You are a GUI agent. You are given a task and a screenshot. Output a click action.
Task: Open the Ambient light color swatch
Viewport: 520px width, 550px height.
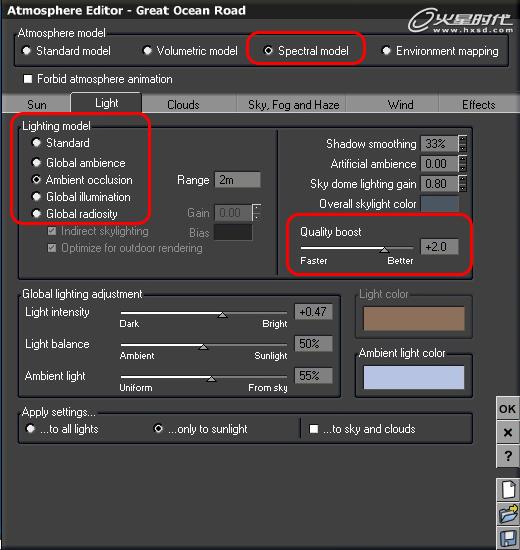click(x=414, y=377)
